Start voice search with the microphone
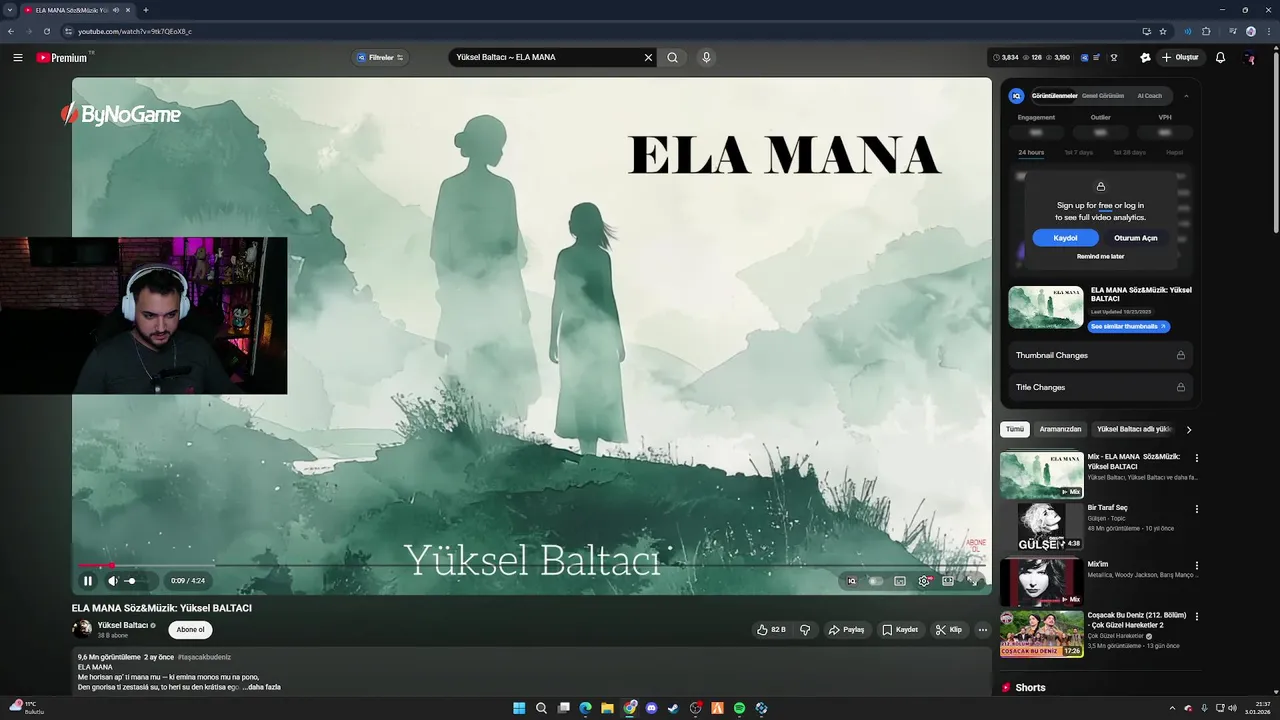Image resolution: width=1280 pixels, height=720 pixels. (x=706, y=58)
